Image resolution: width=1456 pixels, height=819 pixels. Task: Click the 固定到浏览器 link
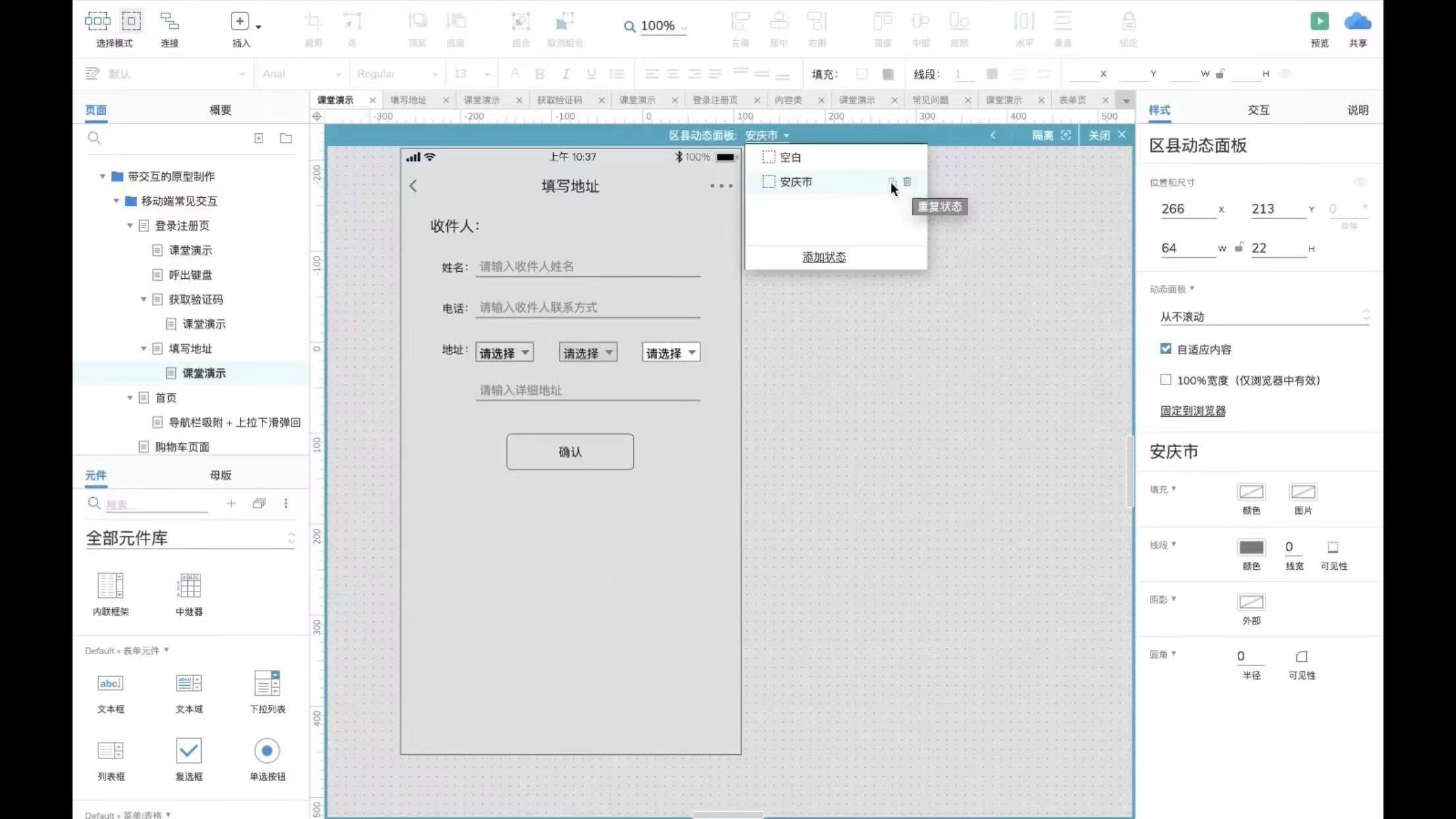pyautogui.click(x=1192, y=411)
